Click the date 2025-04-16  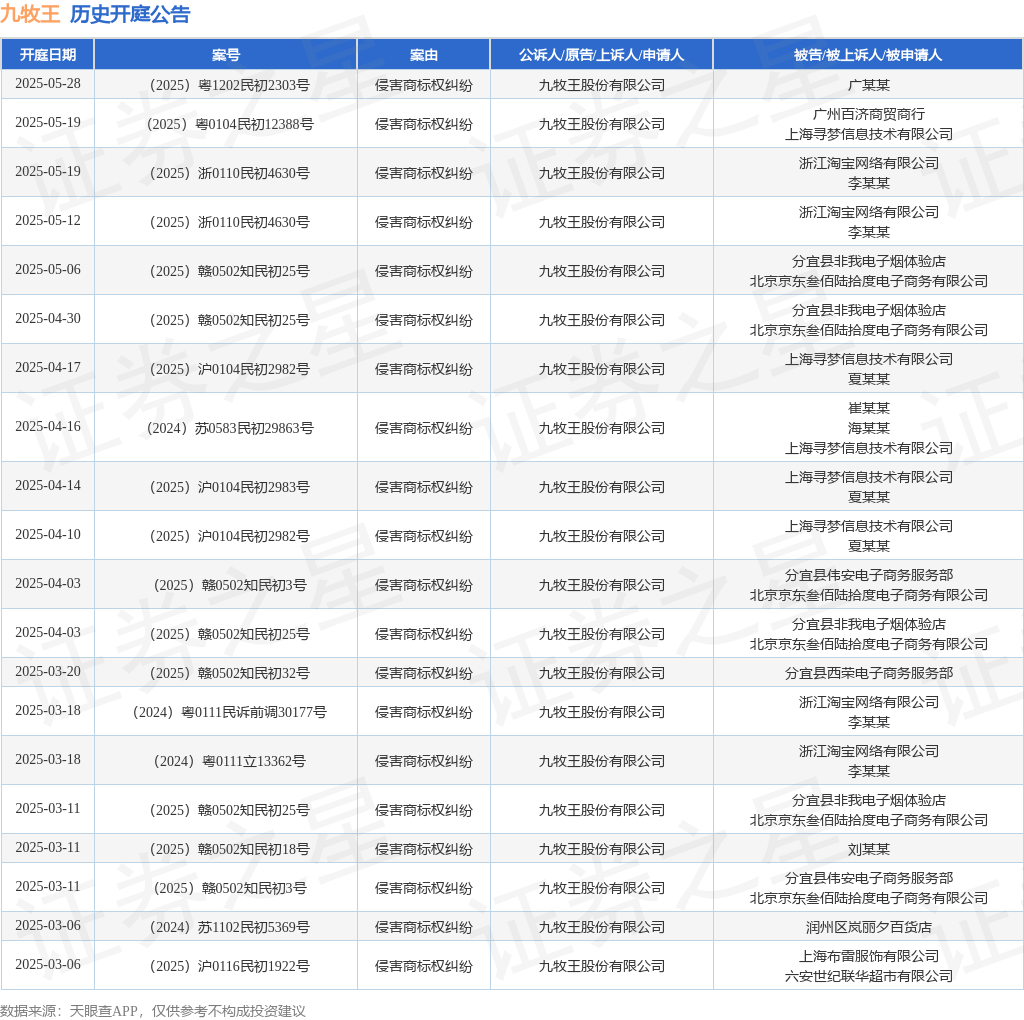48,427
